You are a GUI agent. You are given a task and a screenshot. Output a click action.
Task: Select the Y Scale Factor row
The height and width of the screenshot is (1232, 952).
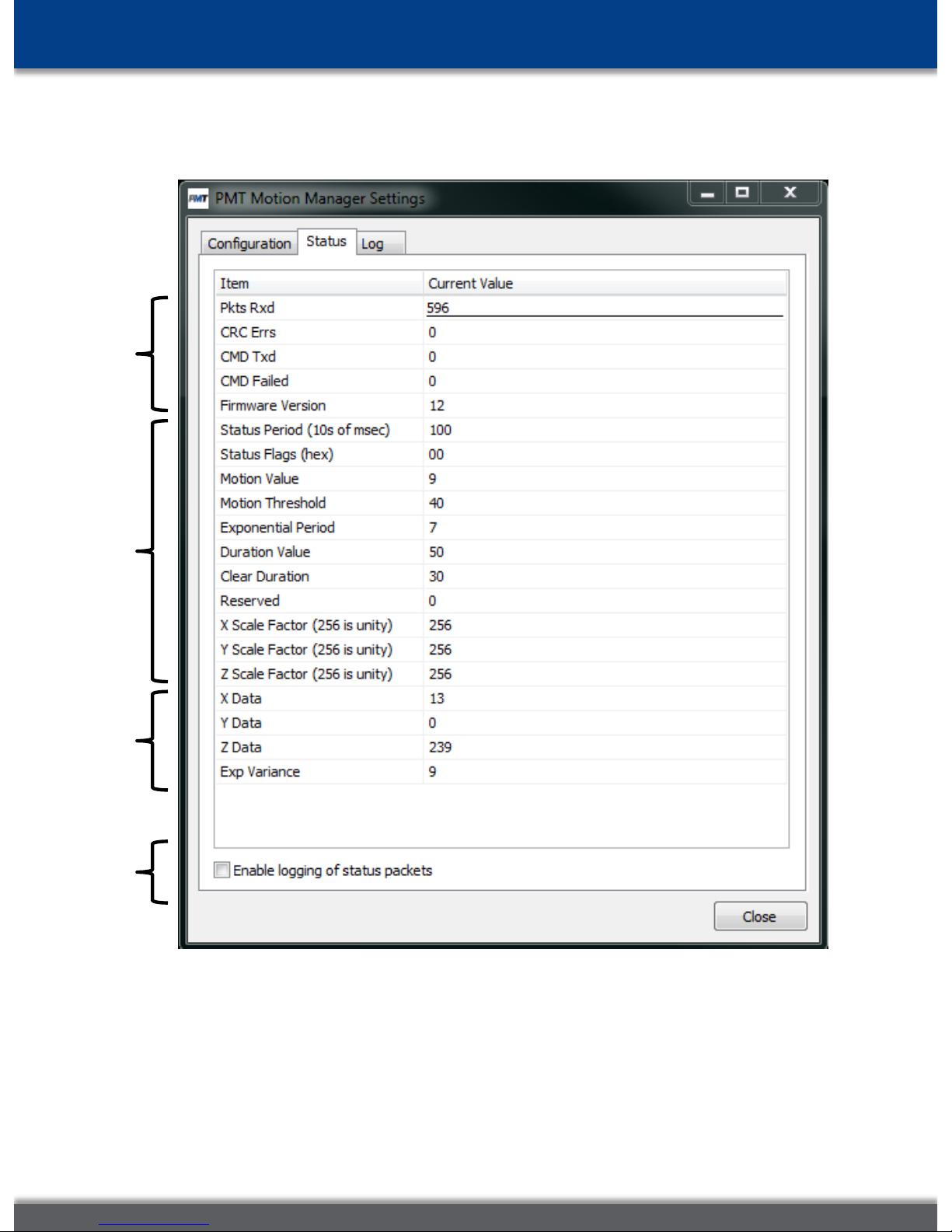point(501,650)
